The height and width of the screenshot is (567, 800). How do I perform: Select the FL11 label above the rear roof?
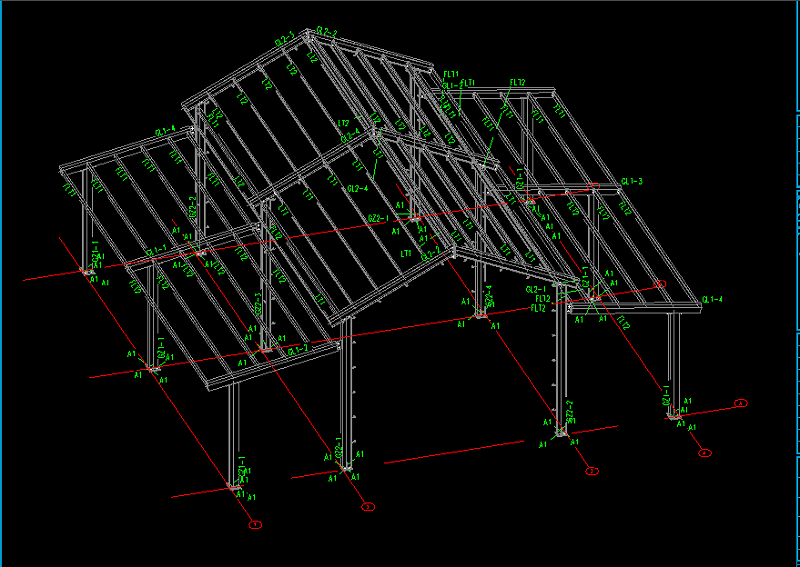451,74
